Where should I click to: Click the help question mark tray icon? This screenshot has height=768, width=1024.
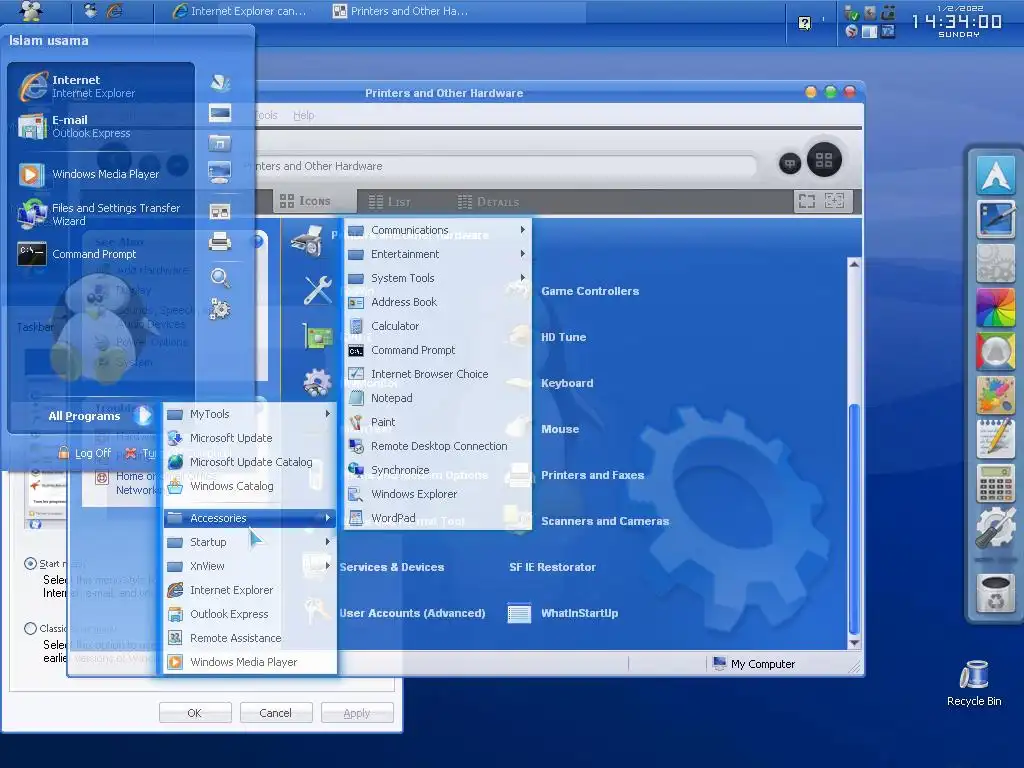[x=805, y=24]
